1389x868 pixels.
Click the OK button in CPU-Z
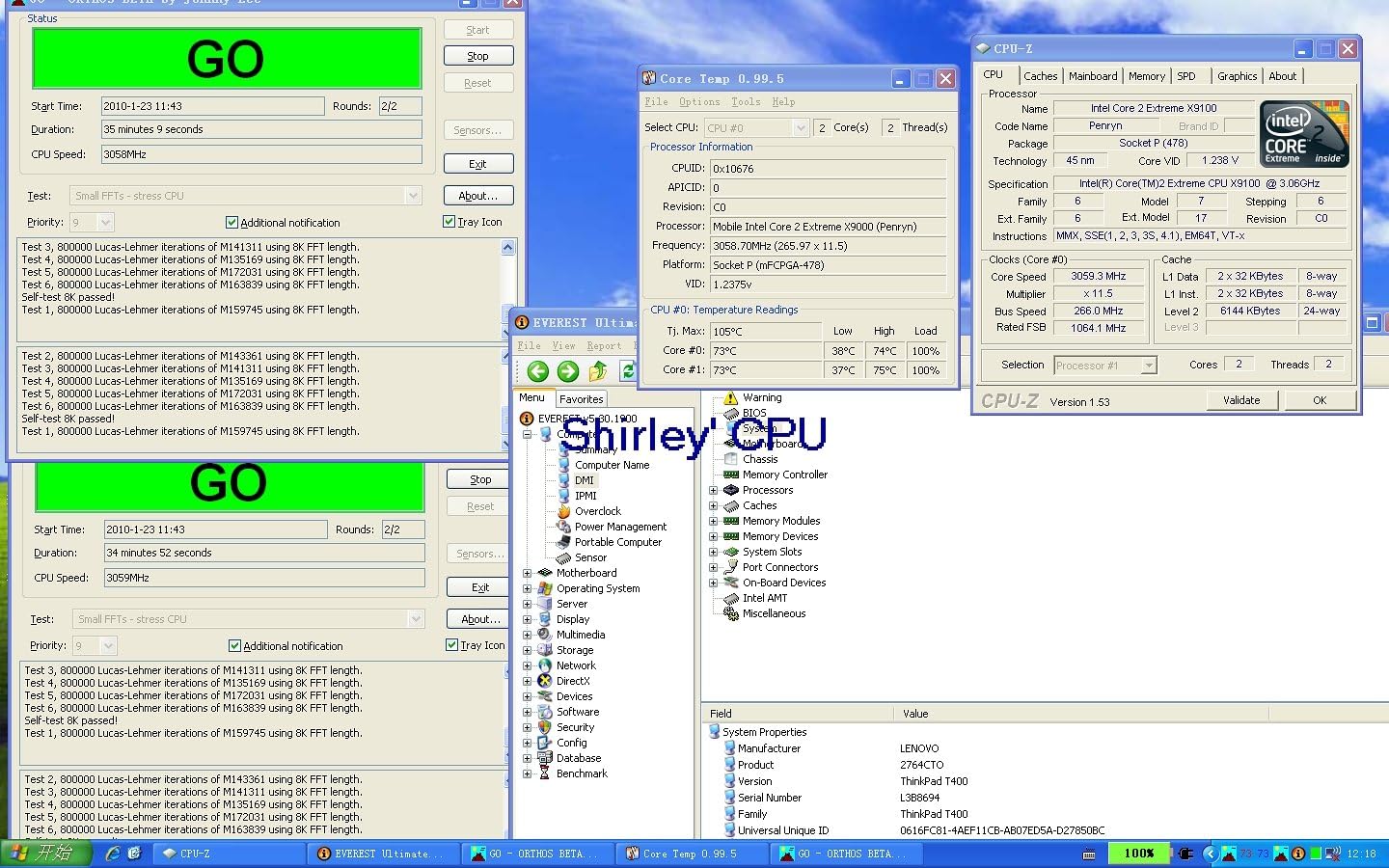(1320, 400)
